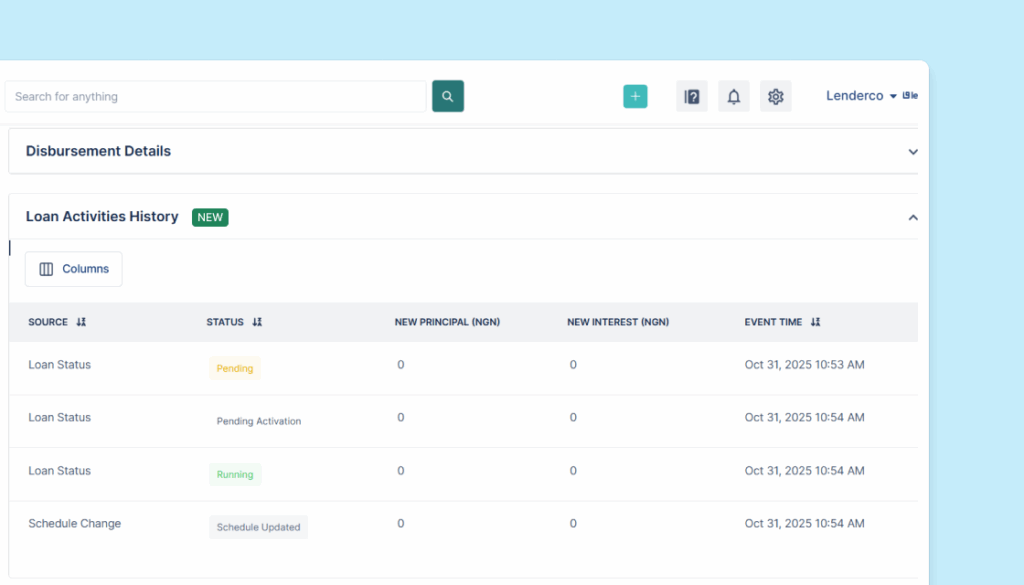Open the notifications bell icon

(733, 96)
